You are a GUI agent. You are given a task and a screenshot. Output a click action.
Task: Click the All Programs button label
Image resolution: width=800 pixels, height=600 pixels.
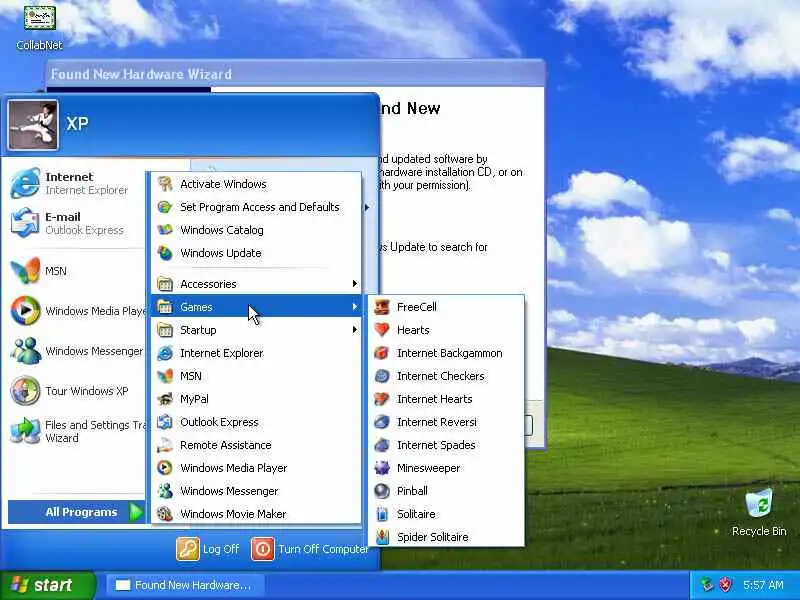click(81, 512)
